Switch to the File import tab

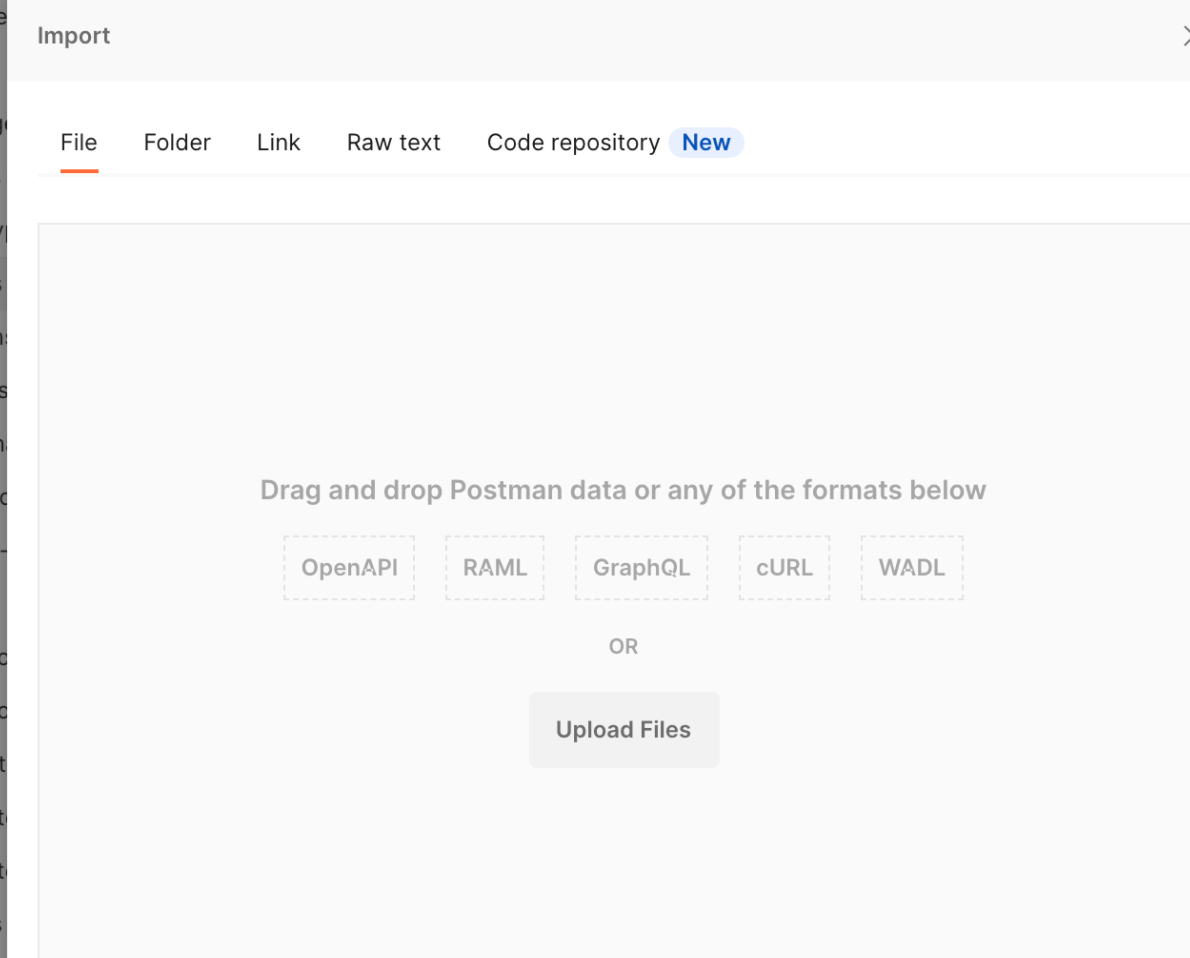(x=78, y=142)
